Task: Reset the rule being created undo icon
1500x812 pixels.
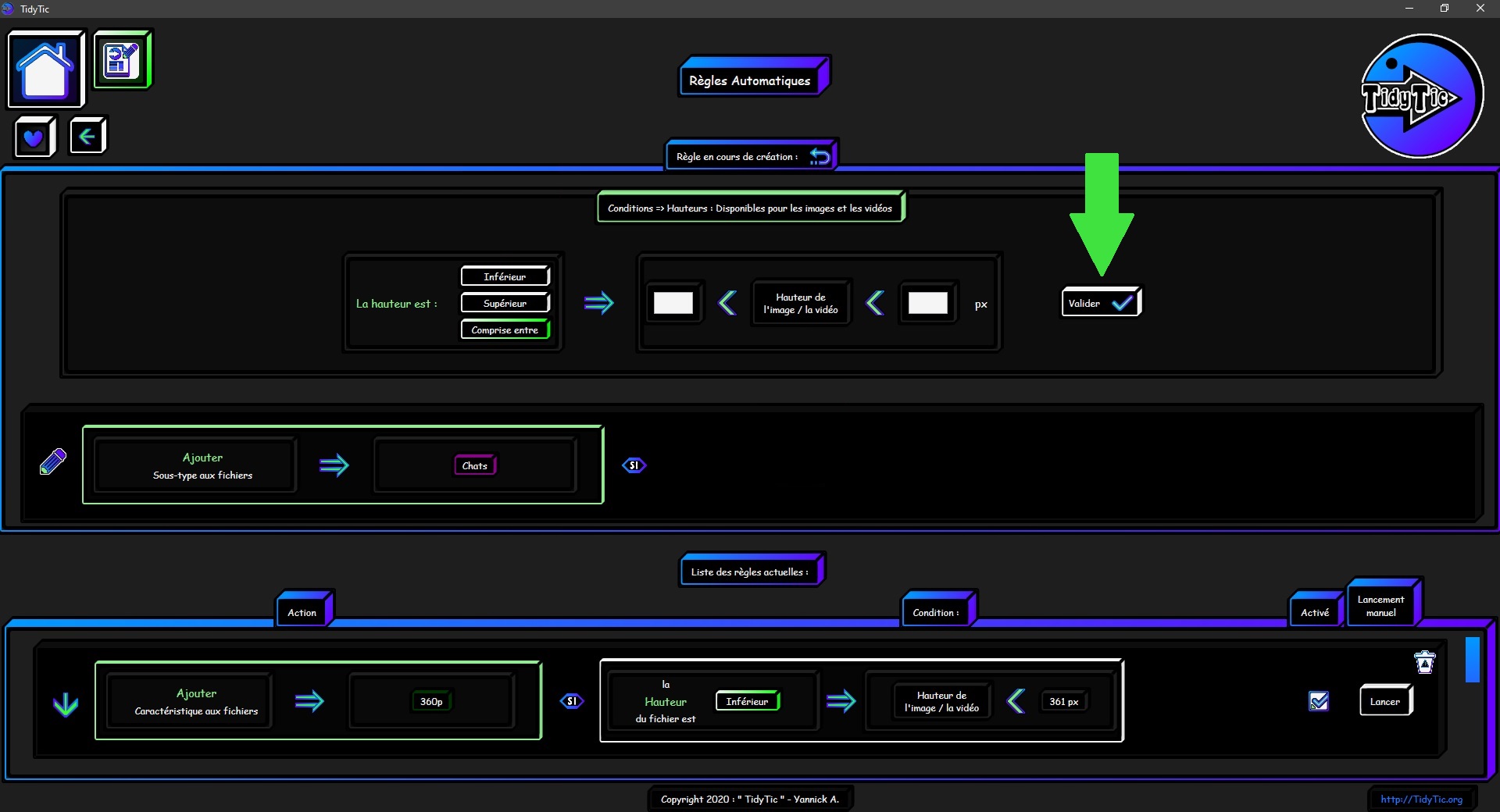Action: [820, 156]
